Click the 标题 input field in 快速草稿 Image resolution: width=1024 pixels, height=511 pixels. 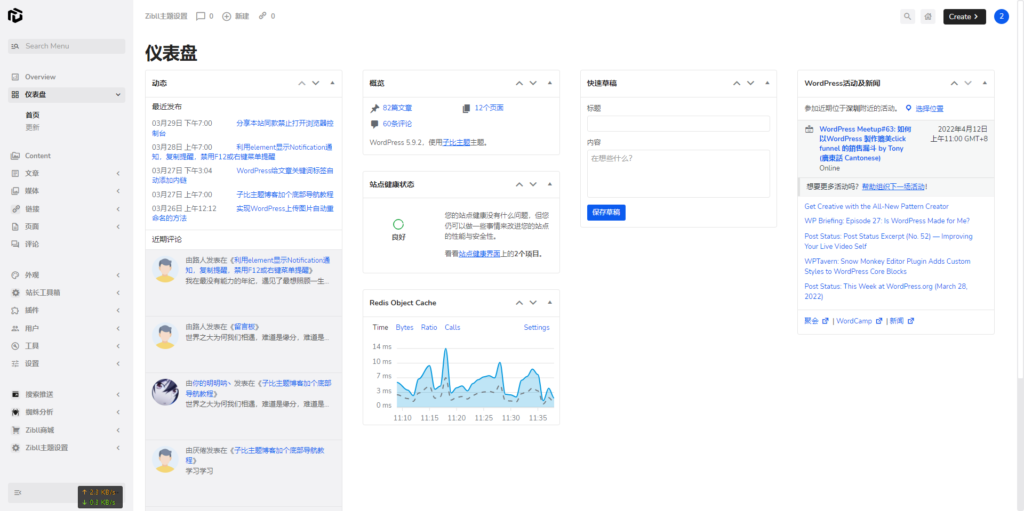pos(678,124)
